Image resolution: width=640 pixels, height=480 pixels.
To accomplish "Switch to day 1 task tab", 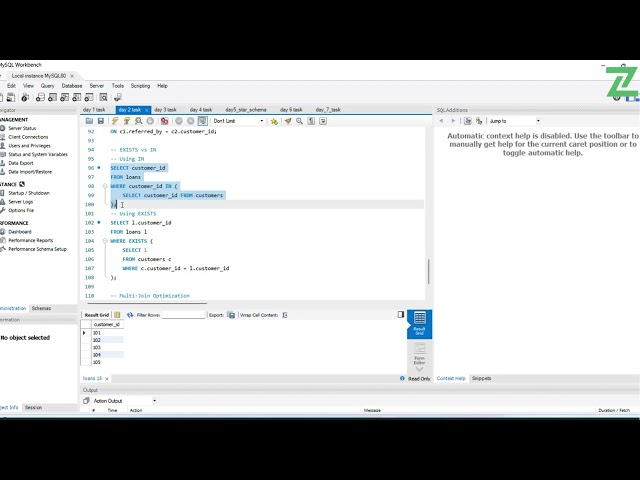I will click(x=94, y=109).
